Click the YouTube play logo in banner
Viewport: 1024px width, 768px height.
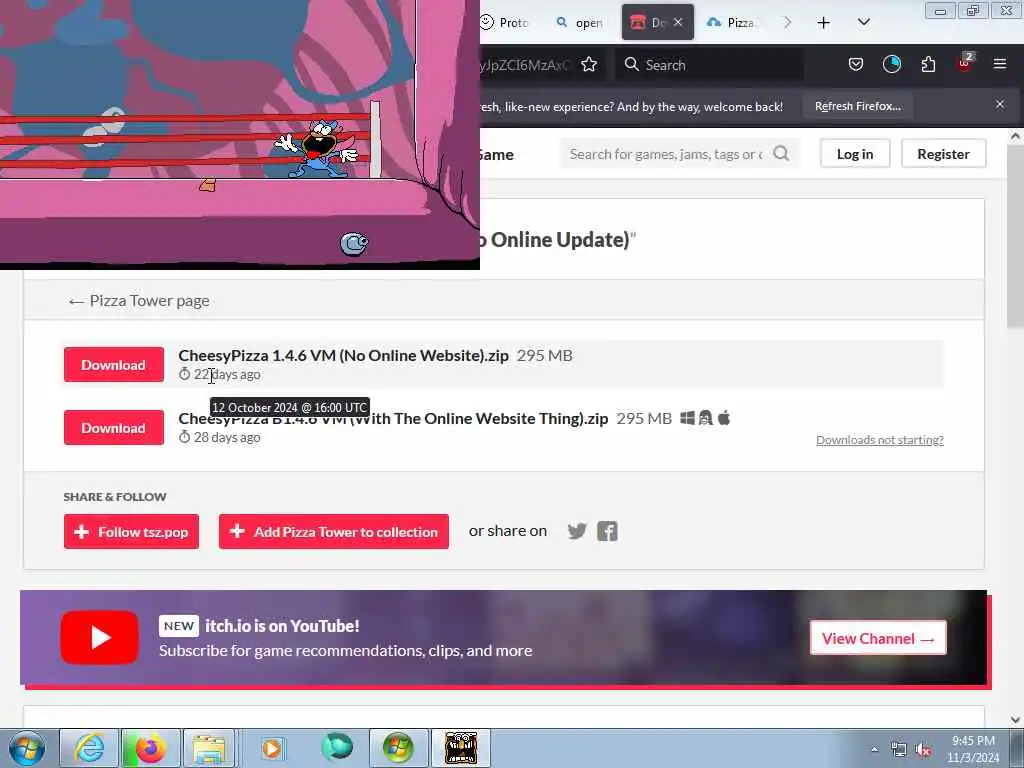[99, 637]
